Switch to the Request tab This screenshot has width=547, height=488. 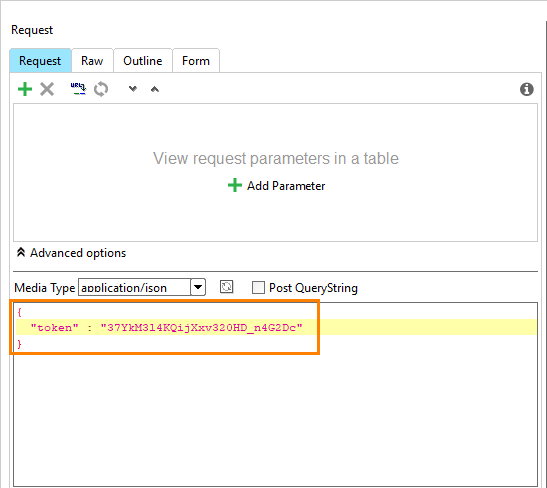tap(40, 61)
